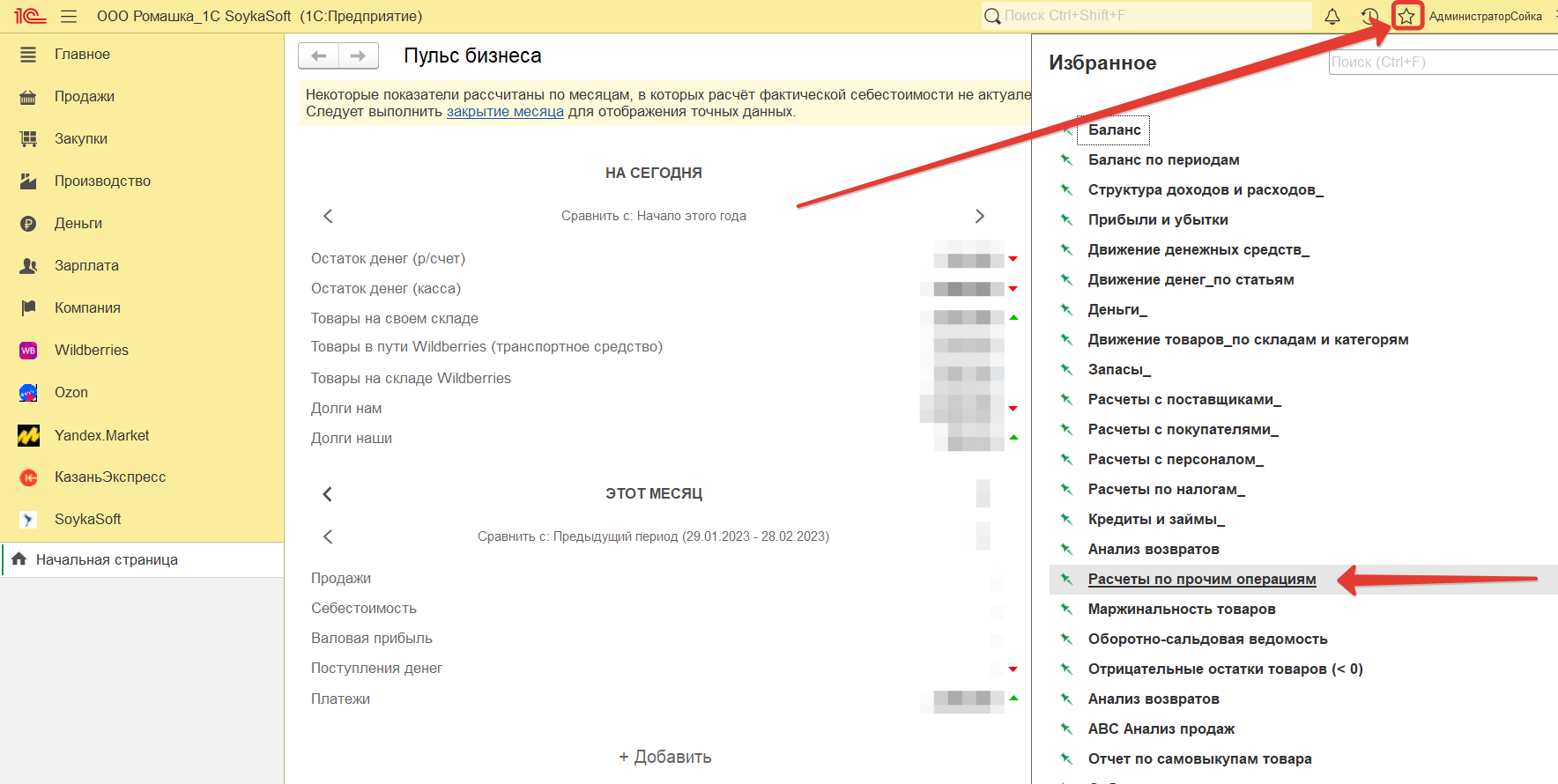
Task: Select Товары на своем складе indicator
Action: pos(395,319)
